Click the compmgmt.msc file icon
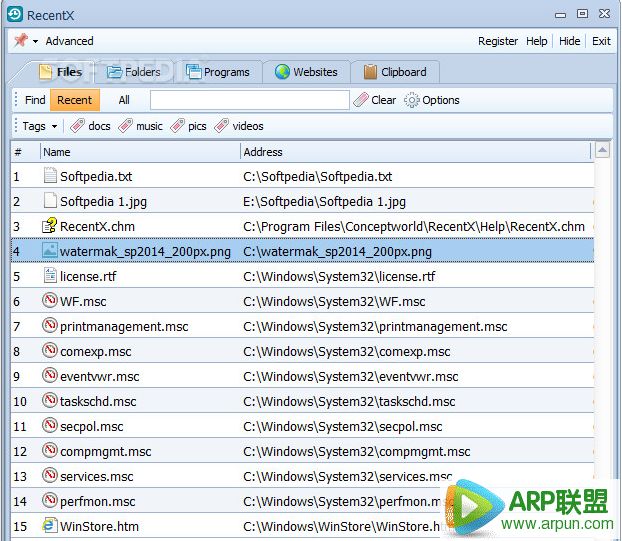This screenshot has height=541, width=622. point(50,450)
